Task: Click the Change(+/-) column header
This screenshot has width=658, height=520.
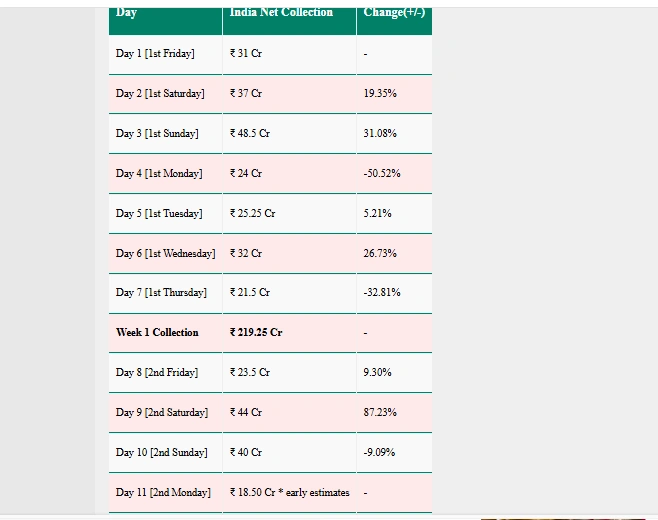Action: click(x=394, y=13)
